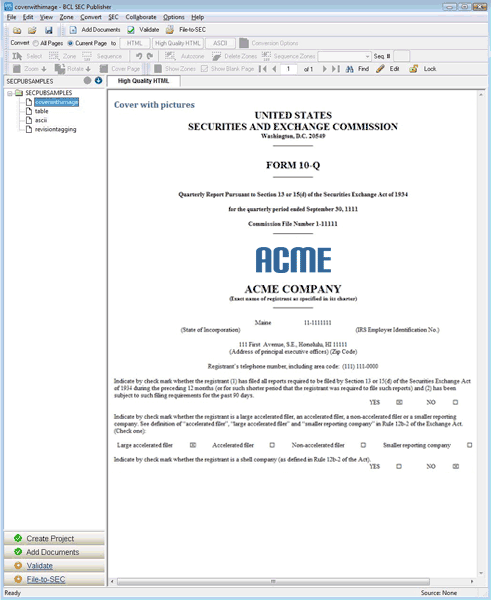The image size is (491, 600).
Task: Click the Lock icon
Action: (413, 69)
